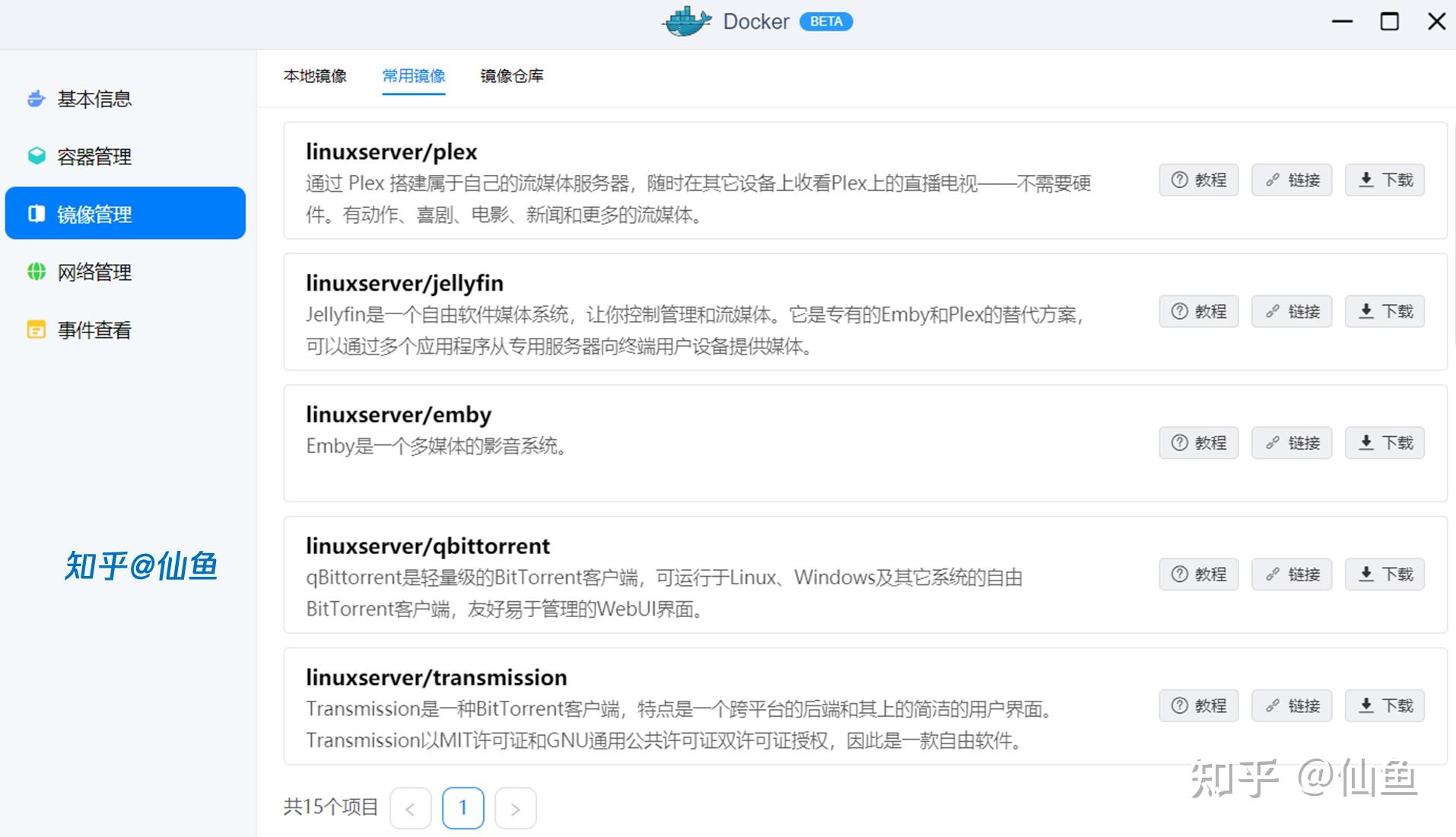Download the linuxserver/jellyfin image
Screen dimensions: 1456x837
pyautogui.click(x=1384, y=311)
